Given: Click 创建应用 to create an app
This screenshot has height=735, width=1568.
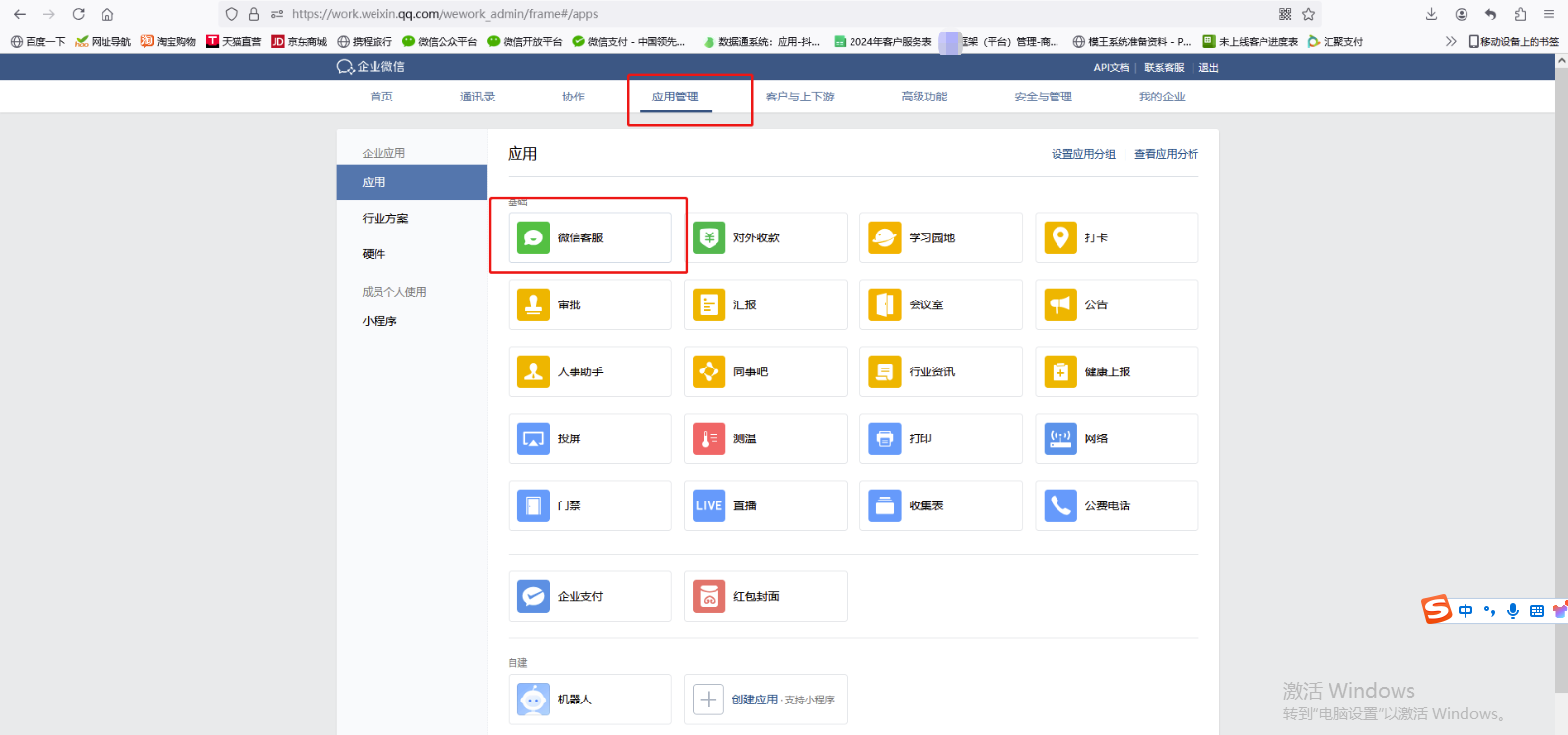Looking at the screenshot, I should click(754, 700).
